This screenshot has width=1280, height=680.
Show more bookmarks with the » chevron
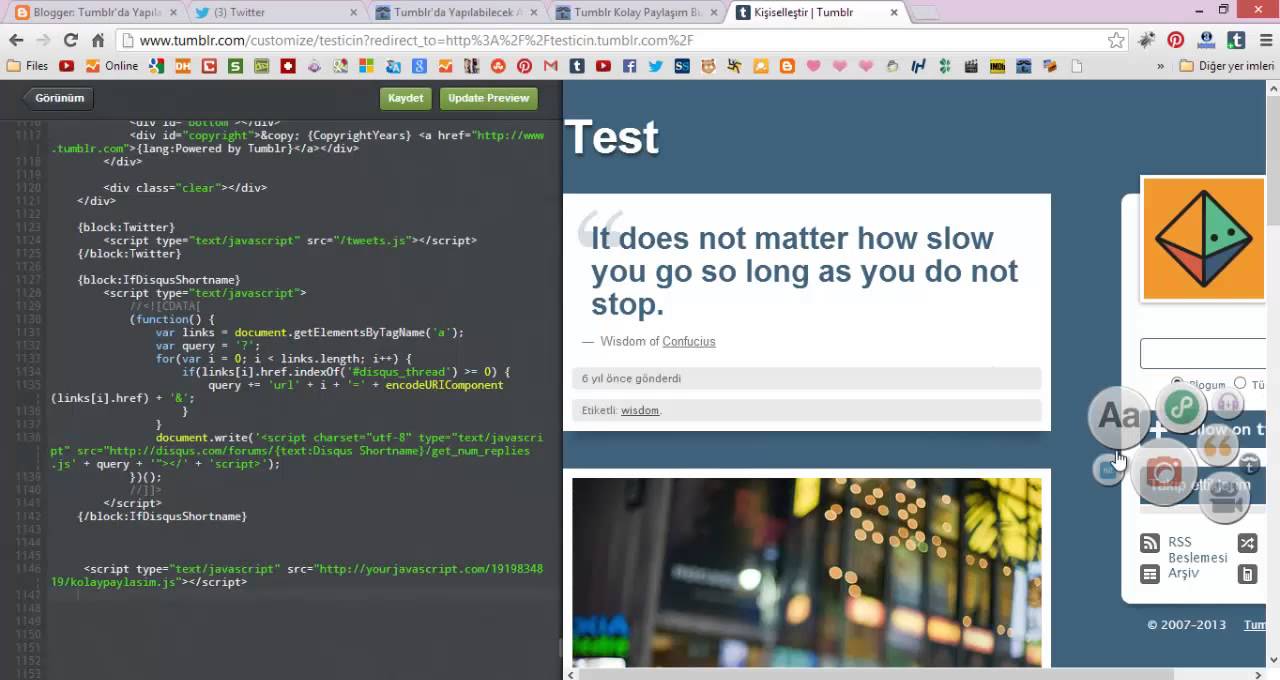[x=1160, y=66]
